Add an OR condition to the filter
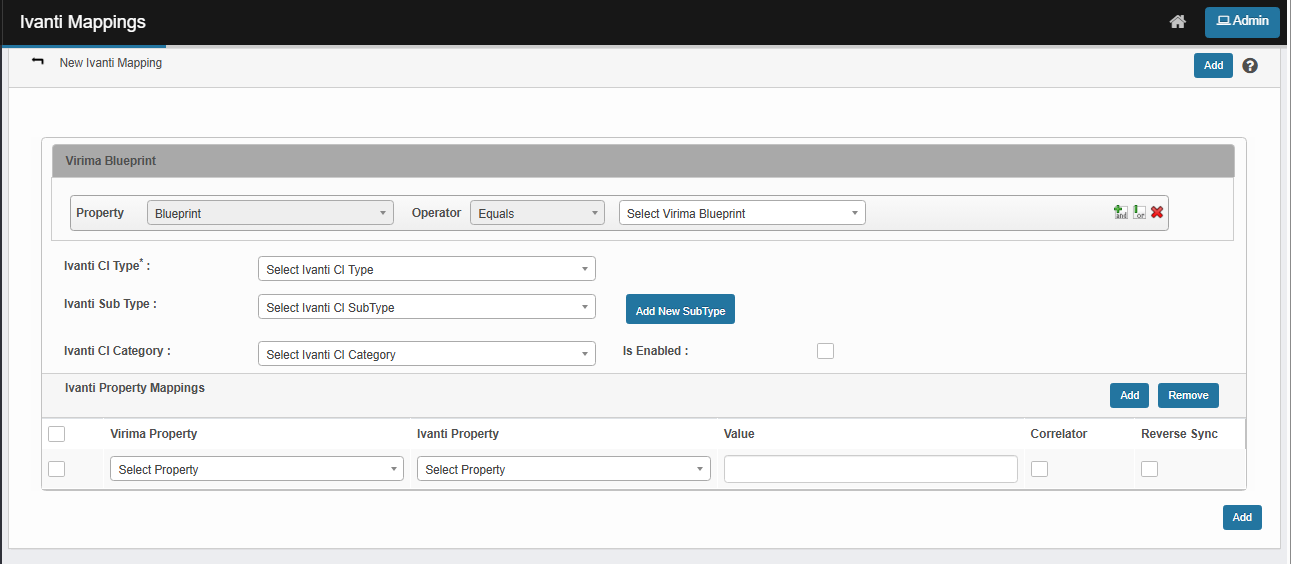Viewport: 1291px width, 564px height. pos(1139,212)
